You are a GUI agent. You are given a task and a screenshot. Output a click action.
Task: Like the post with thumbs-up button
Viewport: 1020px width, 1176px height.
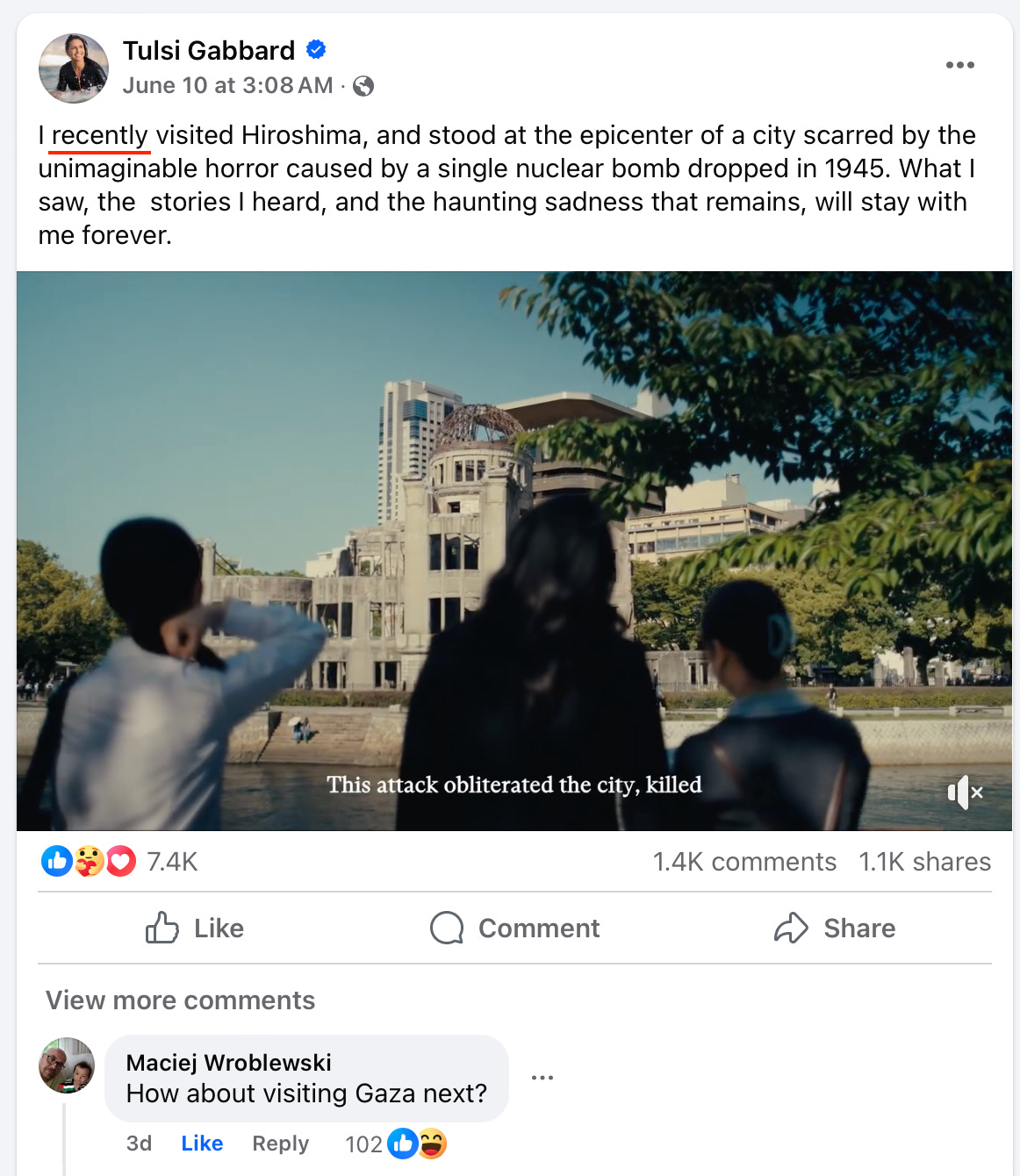(195, 928)
